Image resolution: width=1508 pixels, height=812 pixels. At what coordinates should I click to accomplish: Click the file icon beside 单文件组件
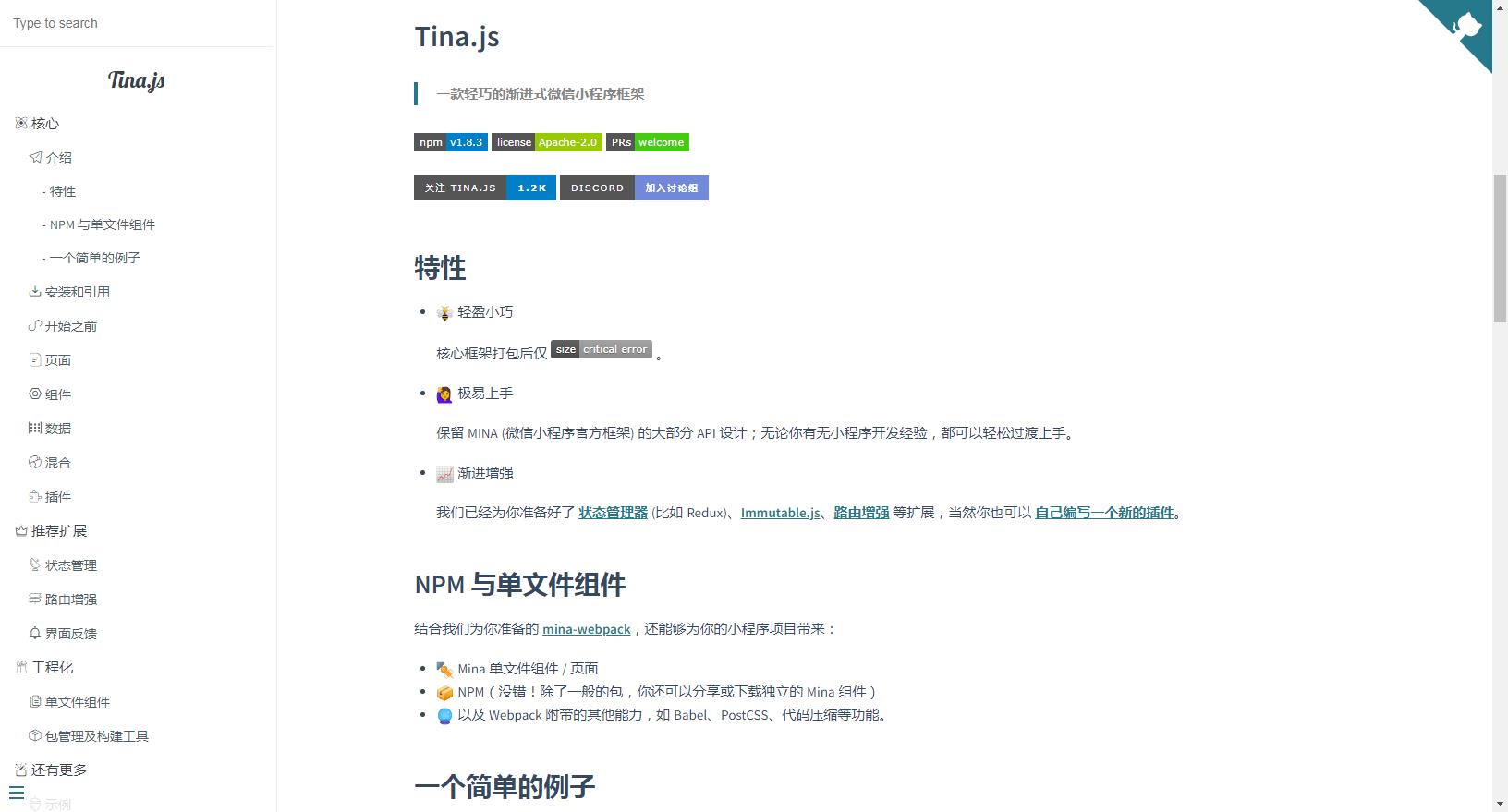click(x=35, y=701)
